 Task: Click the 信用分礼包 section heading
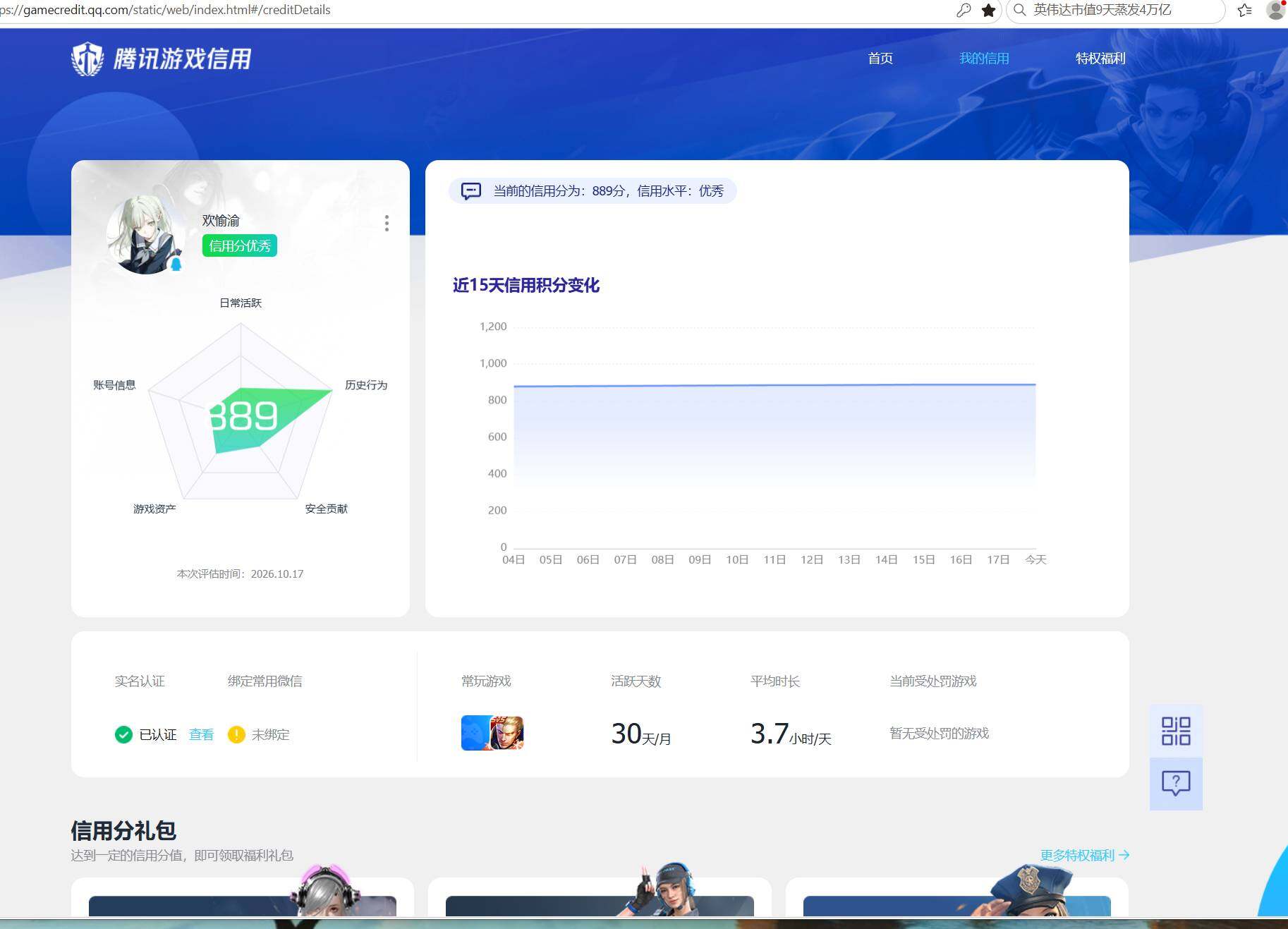[123, 831]
